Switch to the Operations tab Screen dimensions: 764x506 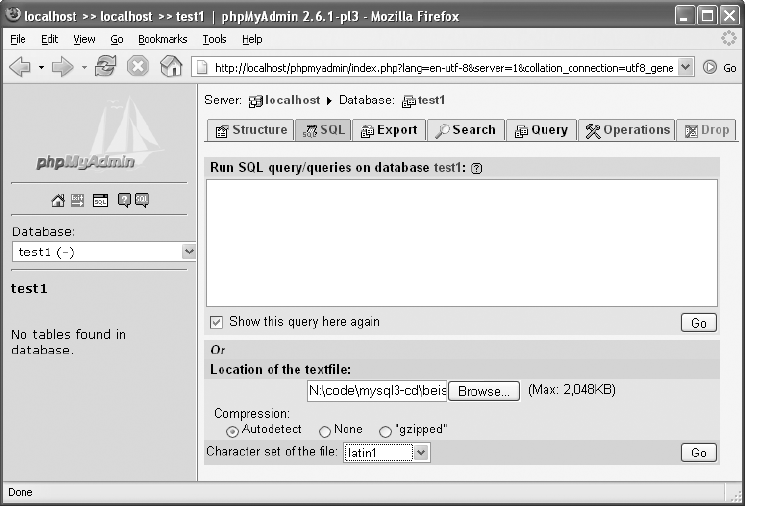coord(627,130)
